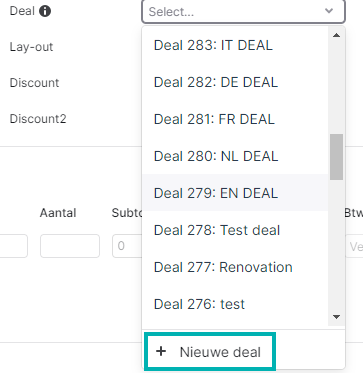Click the scrollbar up arrow in deal list
363x373 pixels.
point(336,35)
